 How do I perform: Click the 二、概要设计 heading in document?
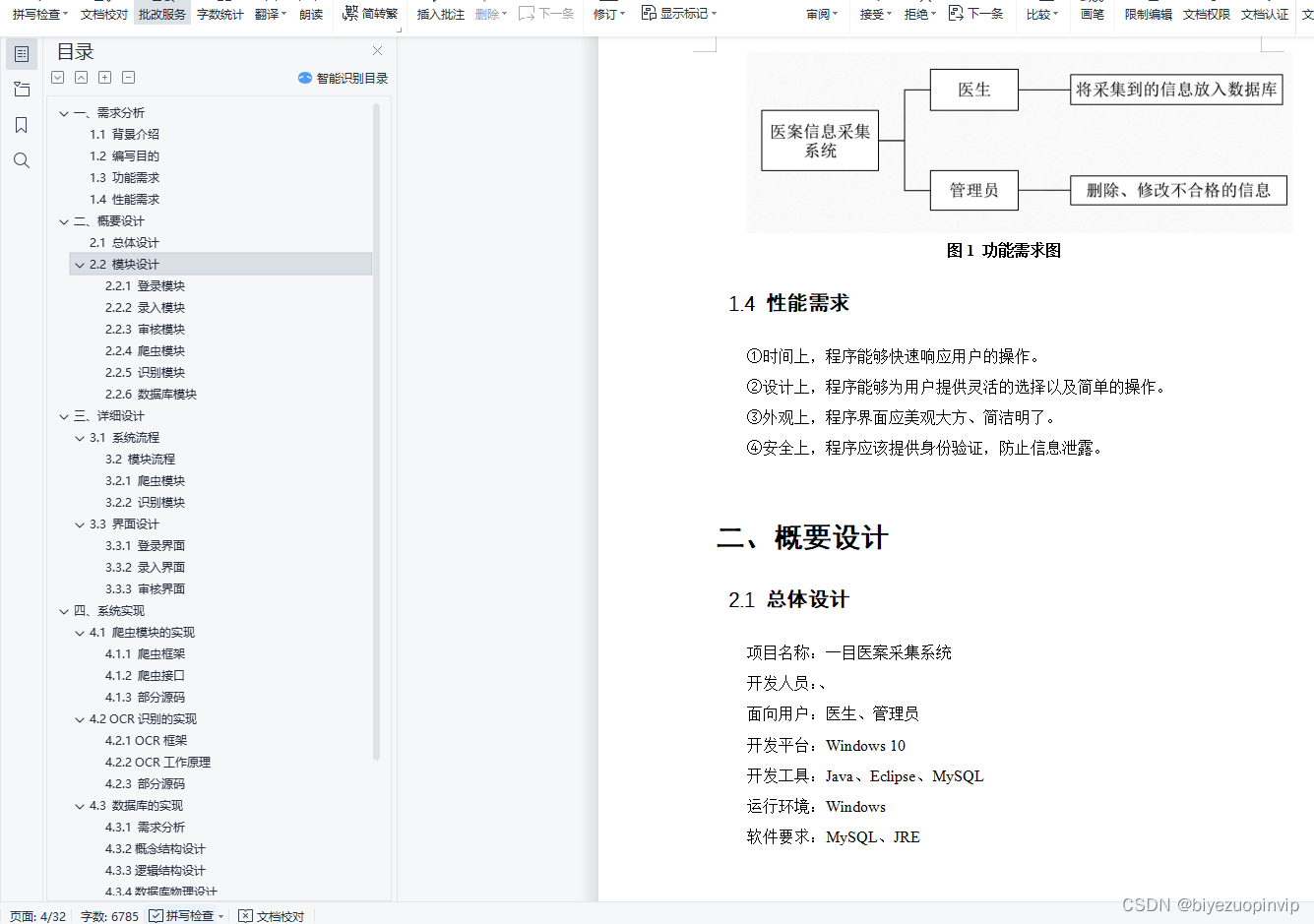coord(803,537)
